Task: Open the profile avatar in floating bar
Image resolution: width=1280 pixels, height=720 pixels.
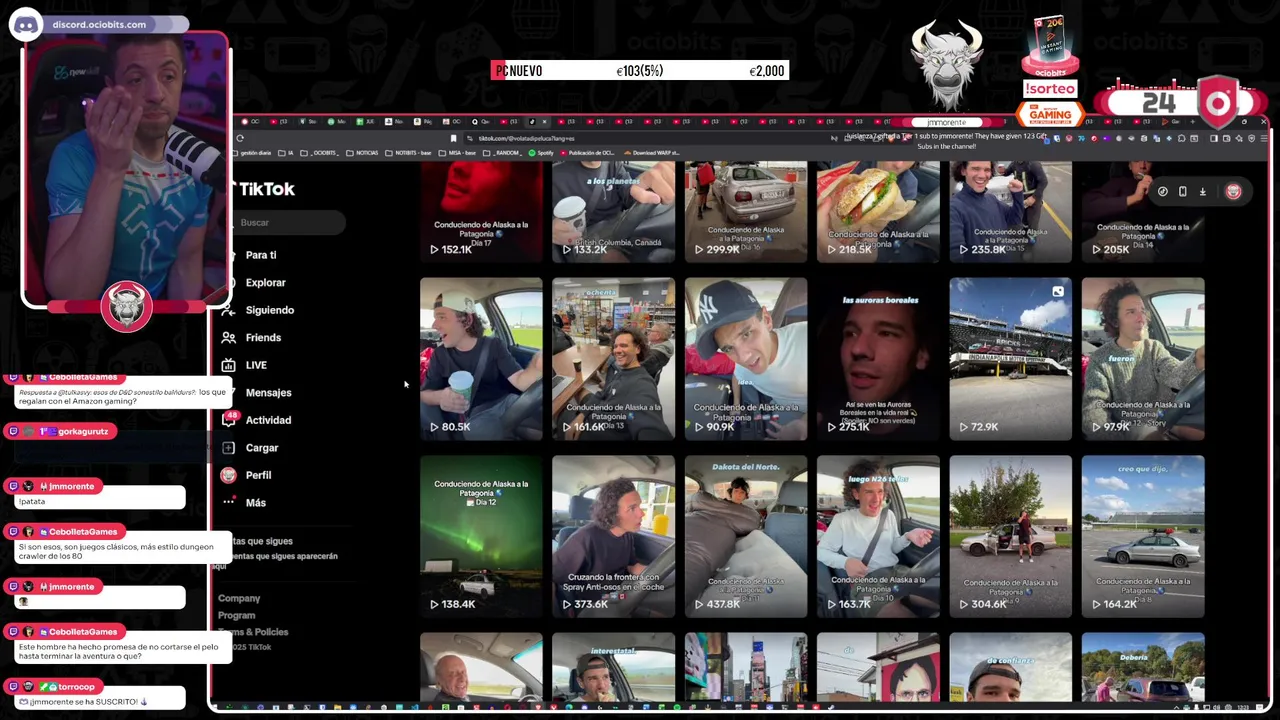Action: (x=1233, y=191)
